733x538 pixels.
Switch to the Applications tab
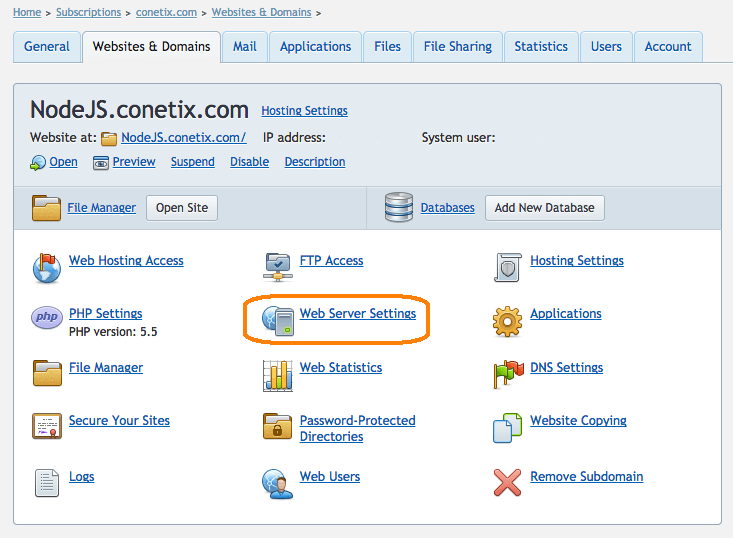(316, 47)
